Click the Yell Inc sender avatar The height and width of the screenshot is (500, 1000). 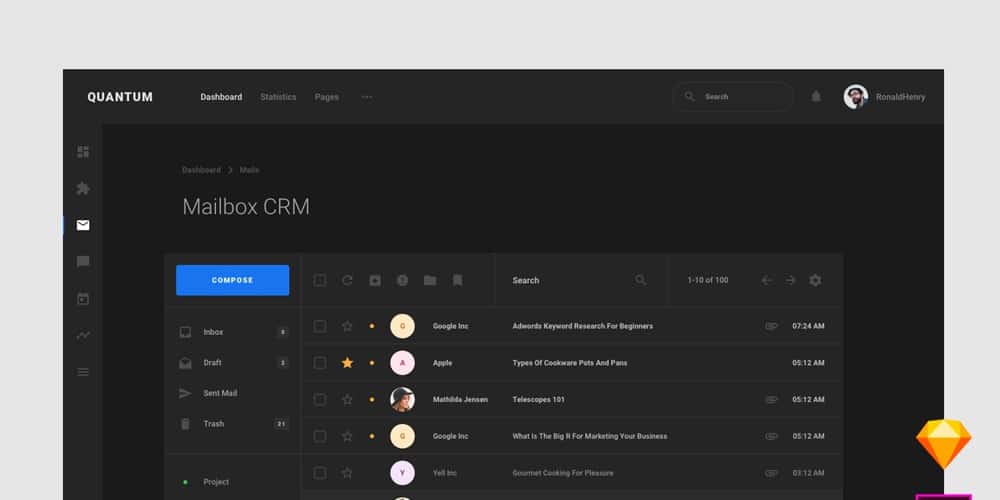[x=402, y=473]
